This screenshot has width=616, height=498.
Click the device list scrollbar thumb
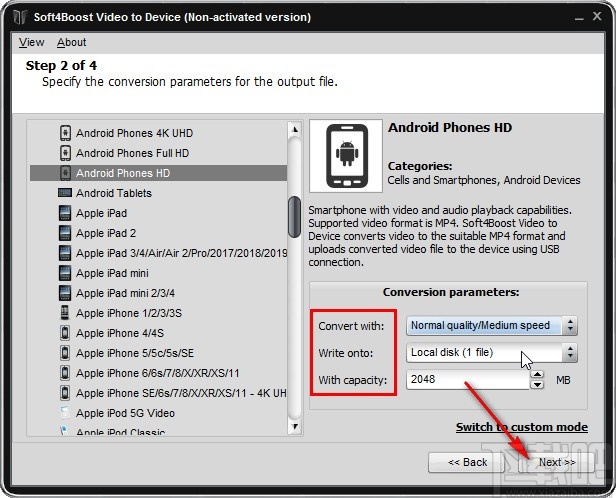(294, 217)
